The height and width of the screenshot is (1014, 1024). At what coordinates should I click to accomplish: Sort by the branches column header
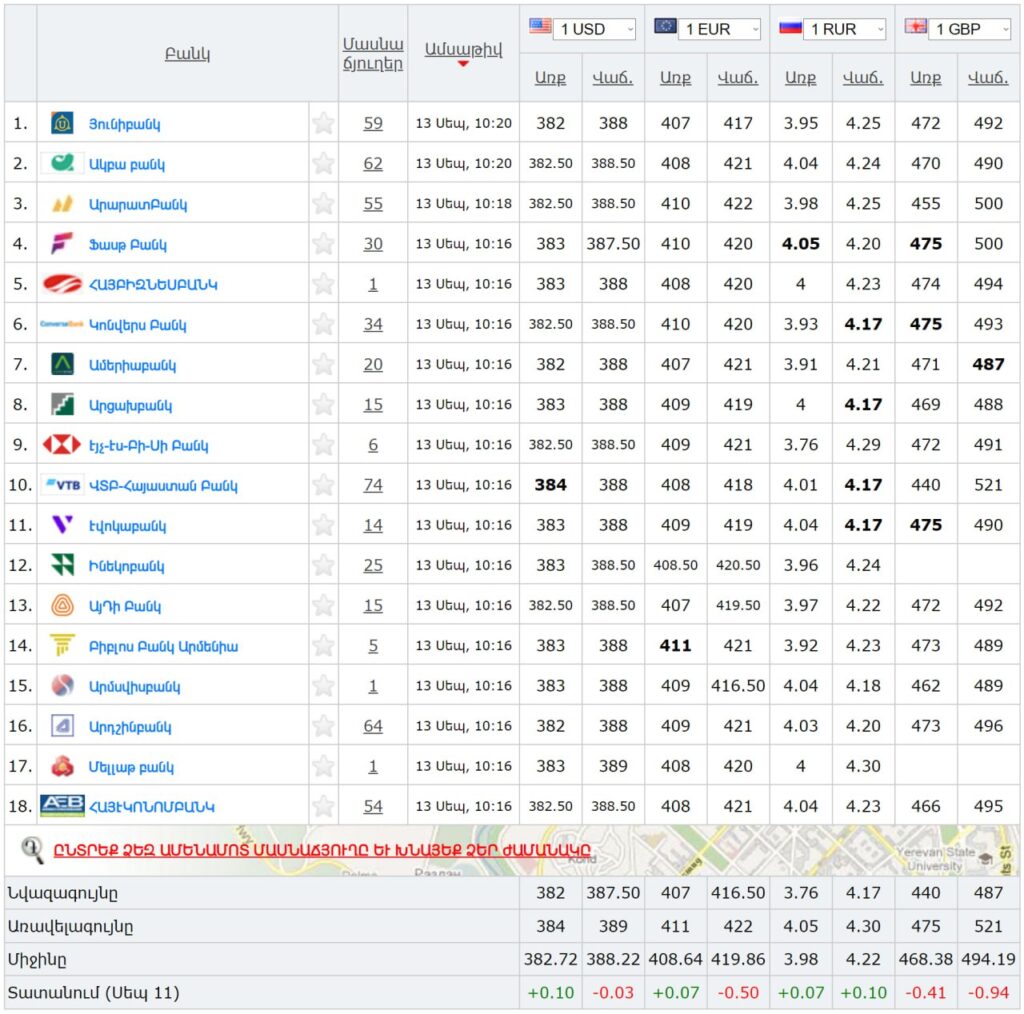tap(373, 53)
